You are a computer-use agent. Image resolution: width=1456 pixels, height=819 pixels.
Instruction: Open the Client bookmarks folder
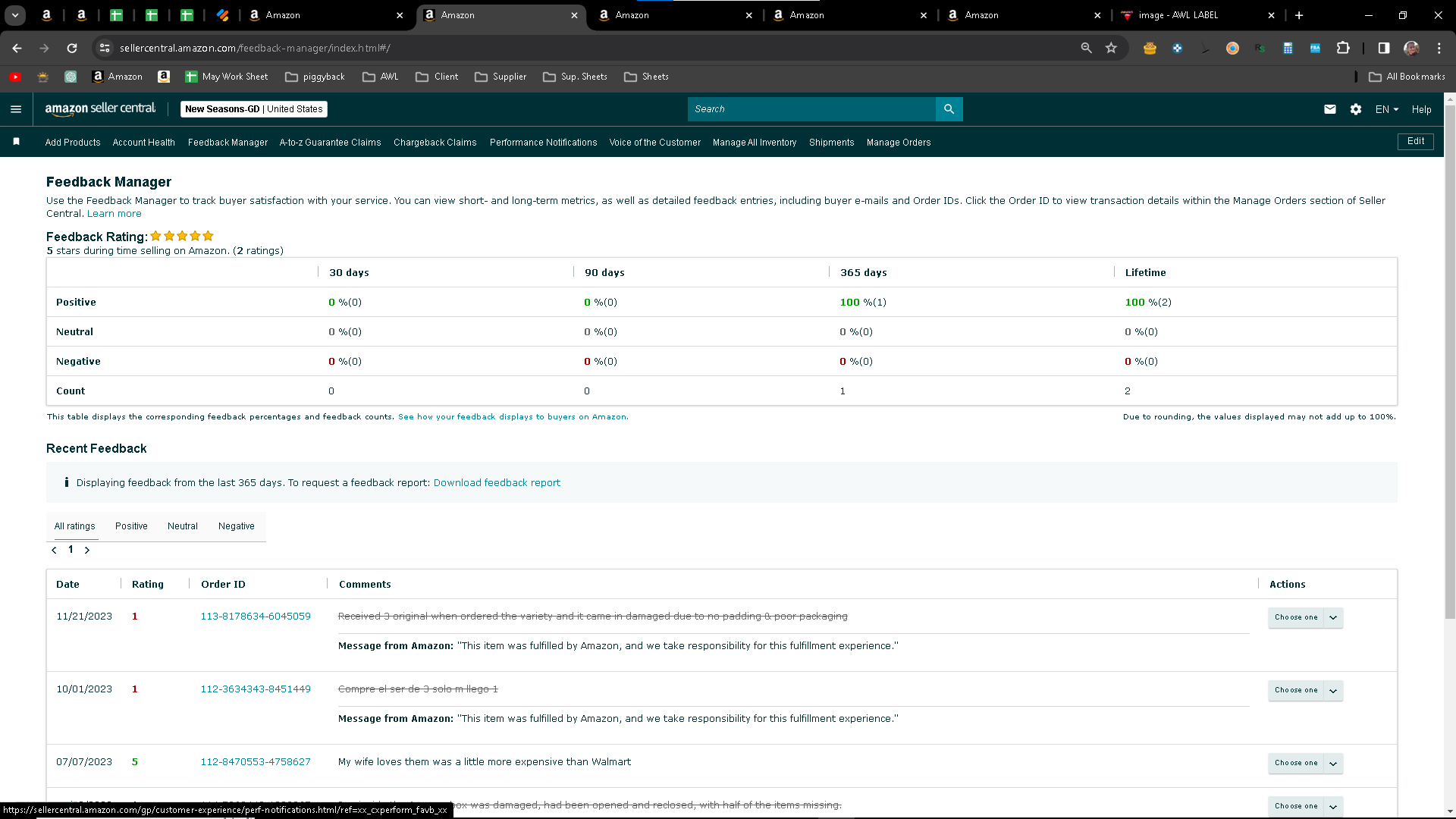point(437,77)
